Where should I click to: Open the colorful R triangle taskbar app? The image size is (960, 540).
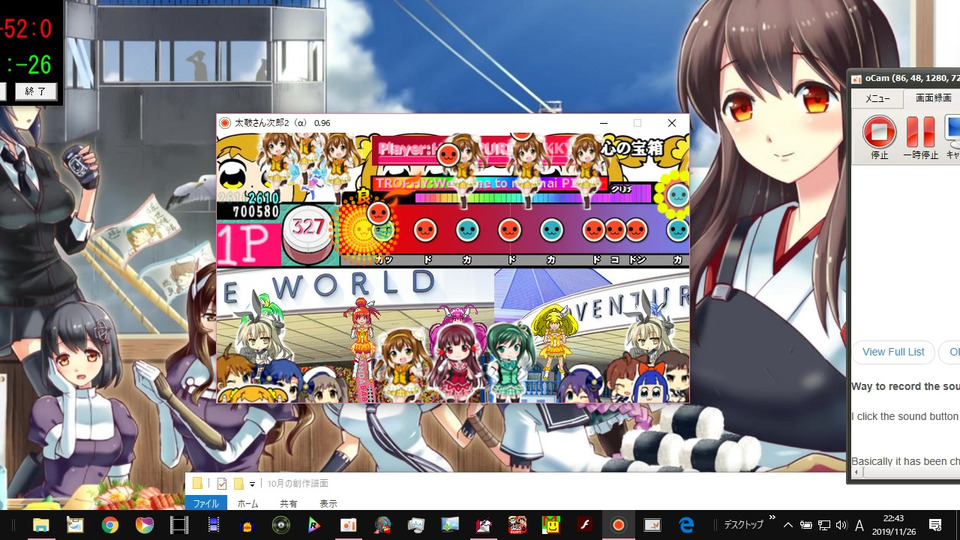coord(314,525)
